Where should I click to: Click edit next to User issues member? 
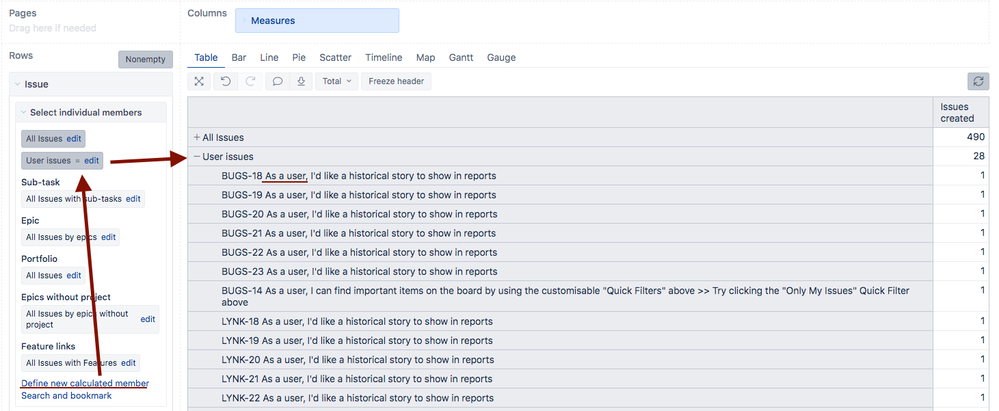coord(91,161)
